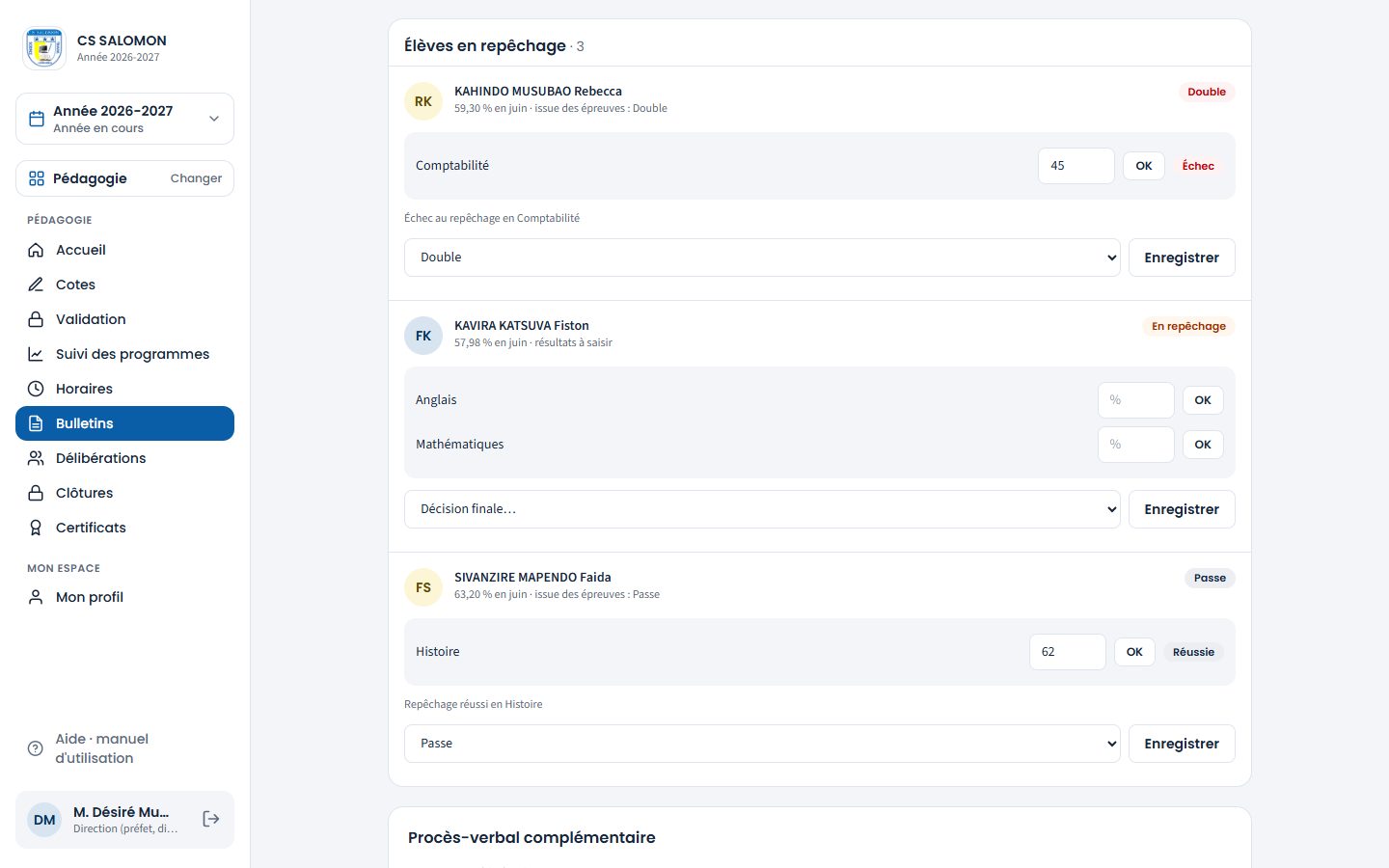Click the clock icon for Horaires
The width and height of the screenshot is (1389, 868).
(36, 389)
